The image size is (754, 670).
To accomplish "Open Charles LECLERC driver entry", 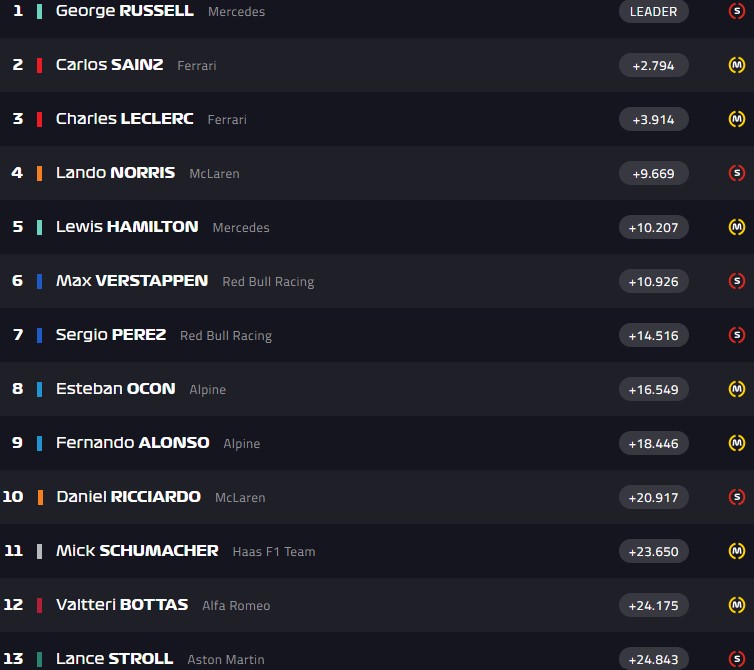I will [125, 118].
